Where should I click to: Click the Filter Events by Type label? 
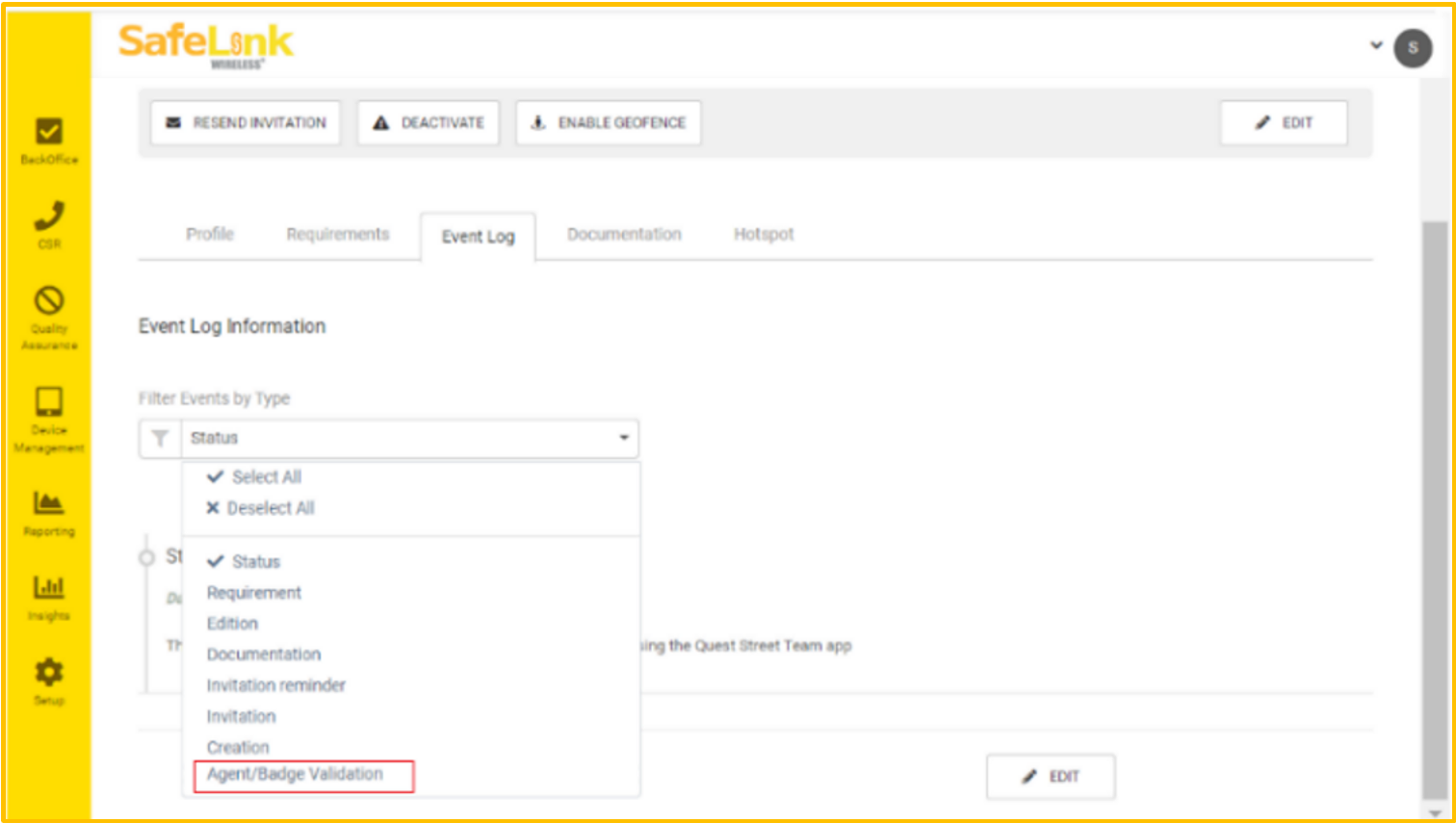point(214,399)
